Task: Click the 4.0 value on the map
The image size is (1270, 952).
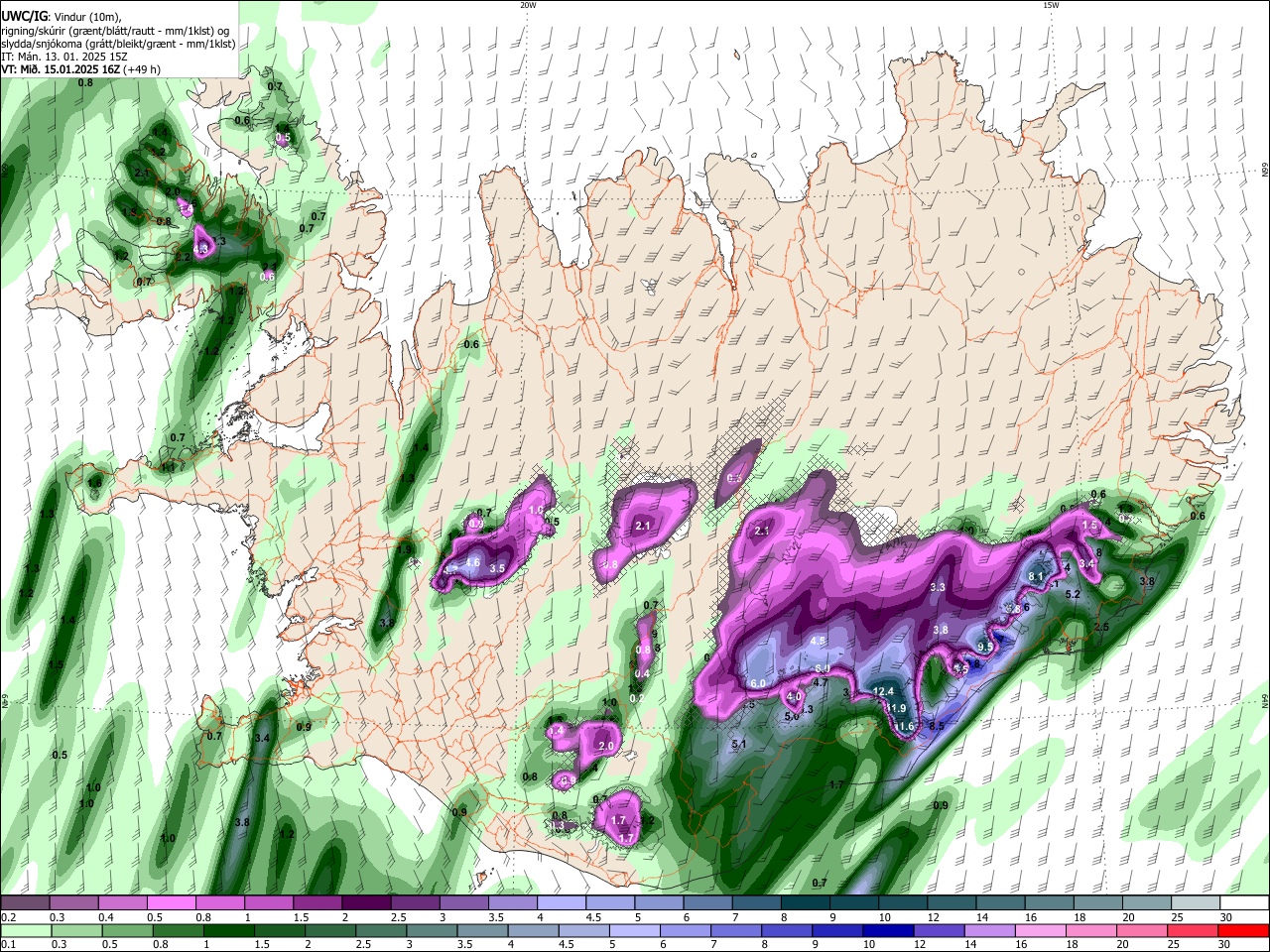Action: tap(793, 697)
